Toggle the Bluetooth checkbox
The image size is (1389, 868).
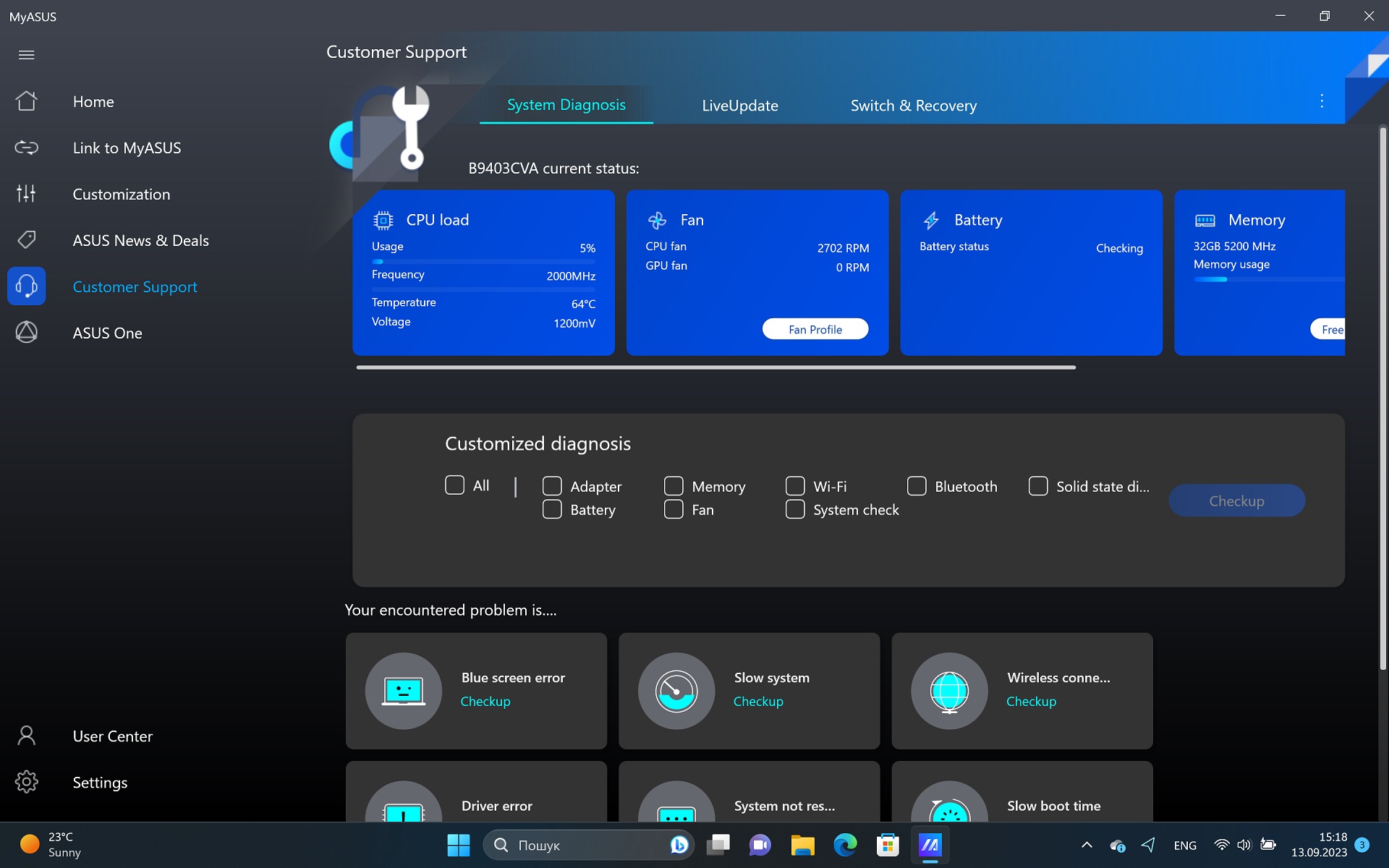917,486
